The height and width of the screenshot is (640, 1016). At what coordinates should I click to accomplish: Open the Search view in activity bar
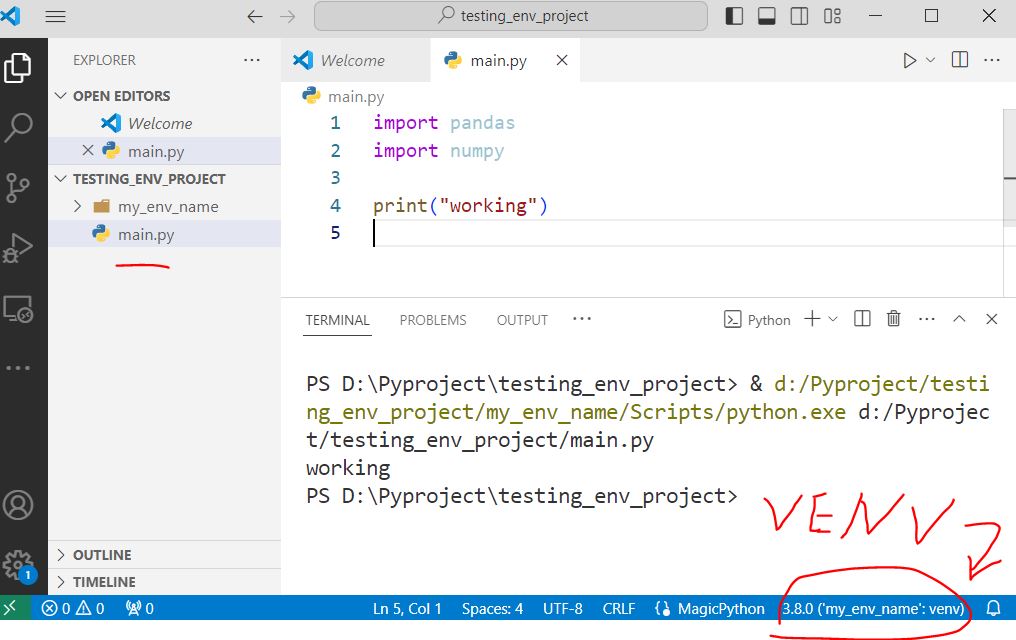tap(19, 127)
